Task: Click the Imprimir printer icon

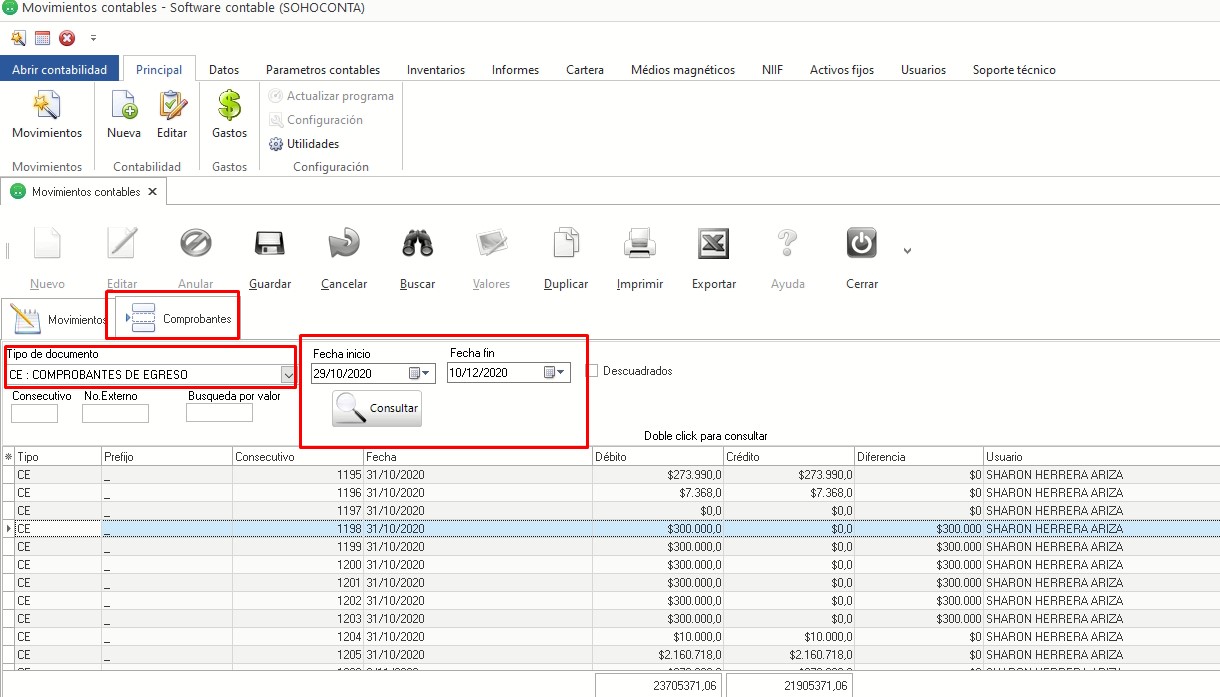Action: click(639, 244)
